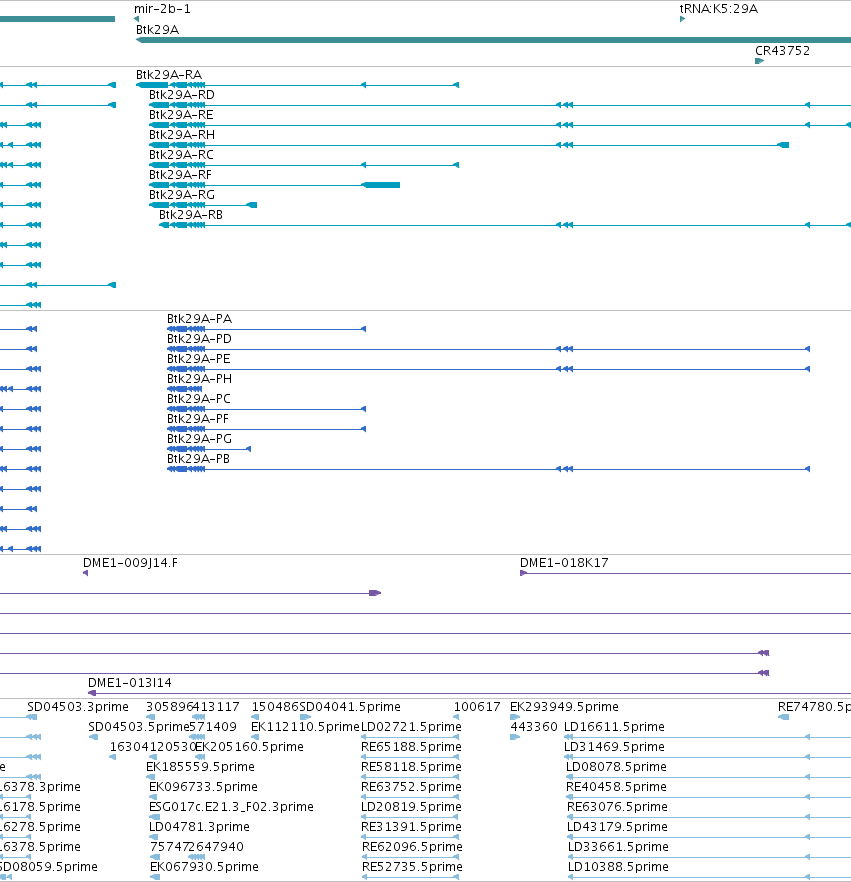Image resolution: width=851 pixels, height=882 pixels.
Task: Select EST EK112110.5prime
Action: pos(305,727)
